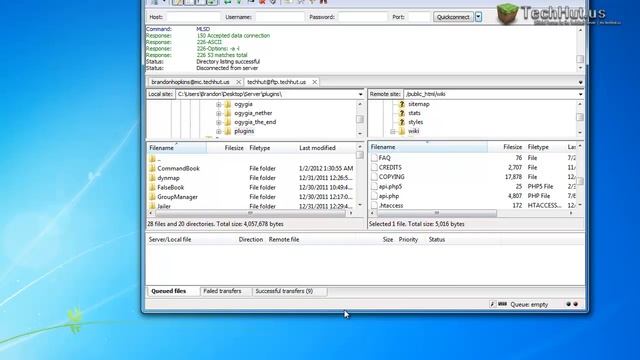
Task: Click the question-mark folder icon beside styles
Action: click(x=402, y=122)
